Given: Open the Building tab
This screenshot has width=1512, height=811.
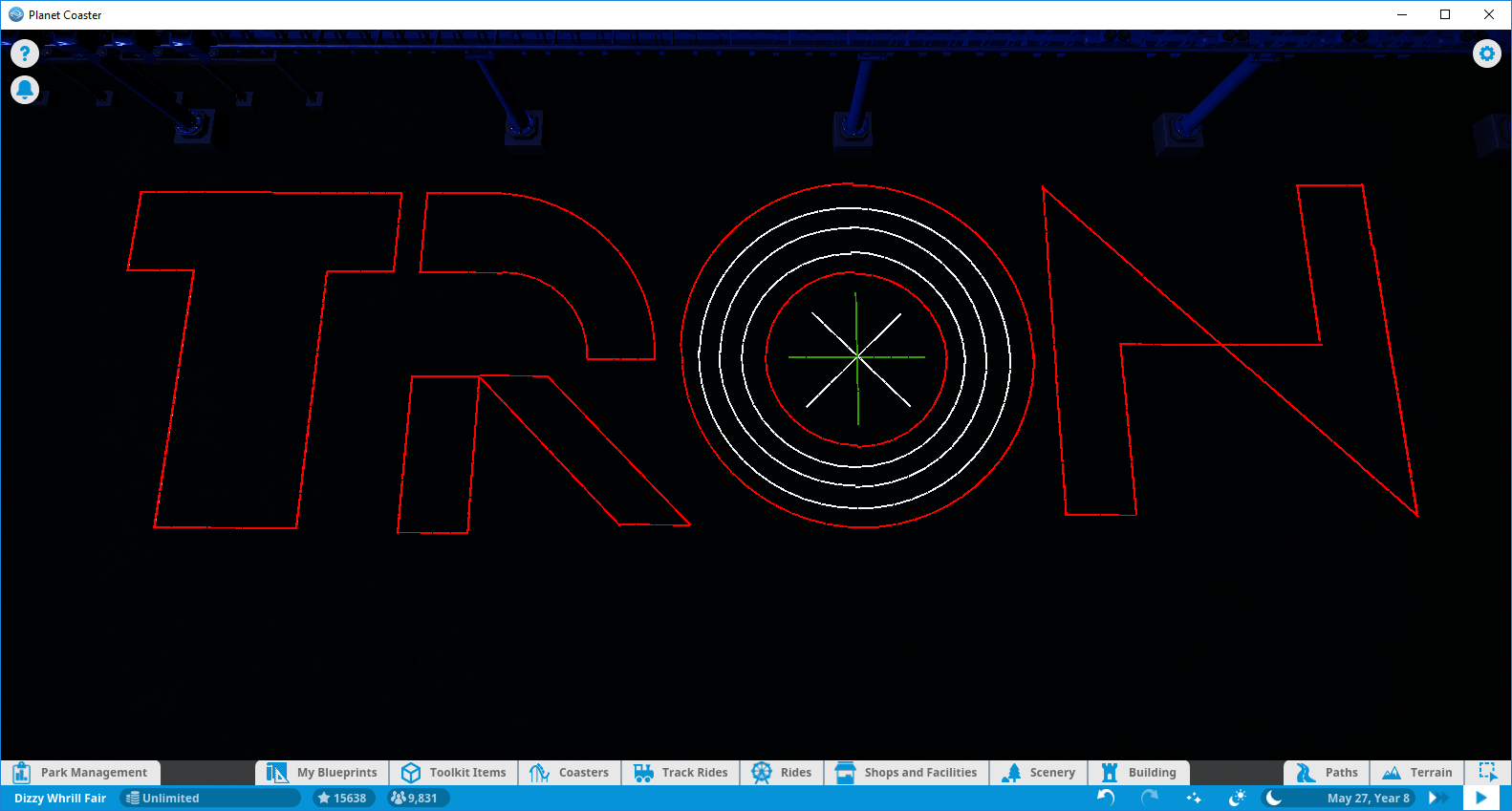Looking at the screenshot, I should pyautogui.click(x=1139, y=773).
